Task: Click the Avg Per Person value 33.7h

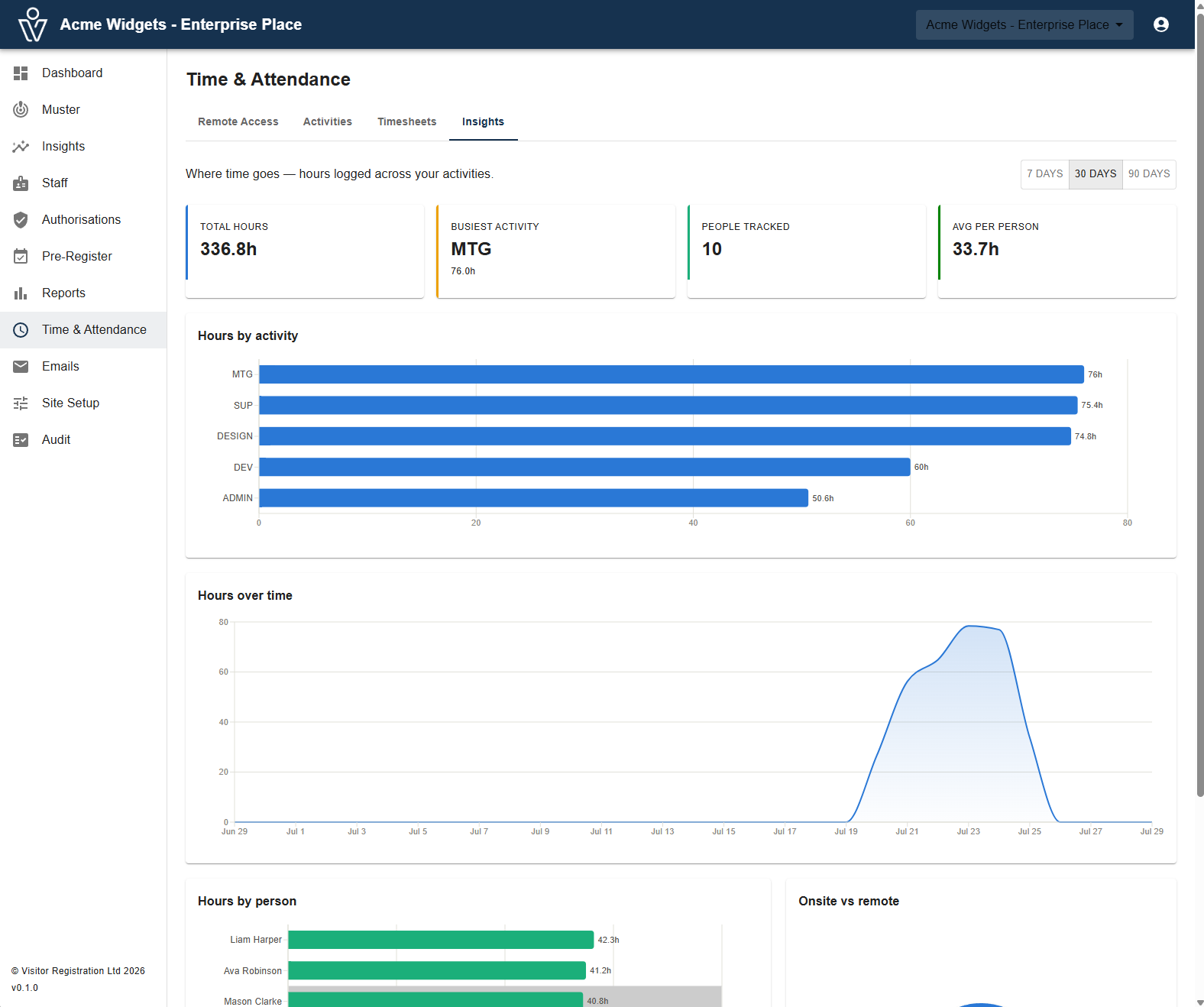Action: pos(976,249)
